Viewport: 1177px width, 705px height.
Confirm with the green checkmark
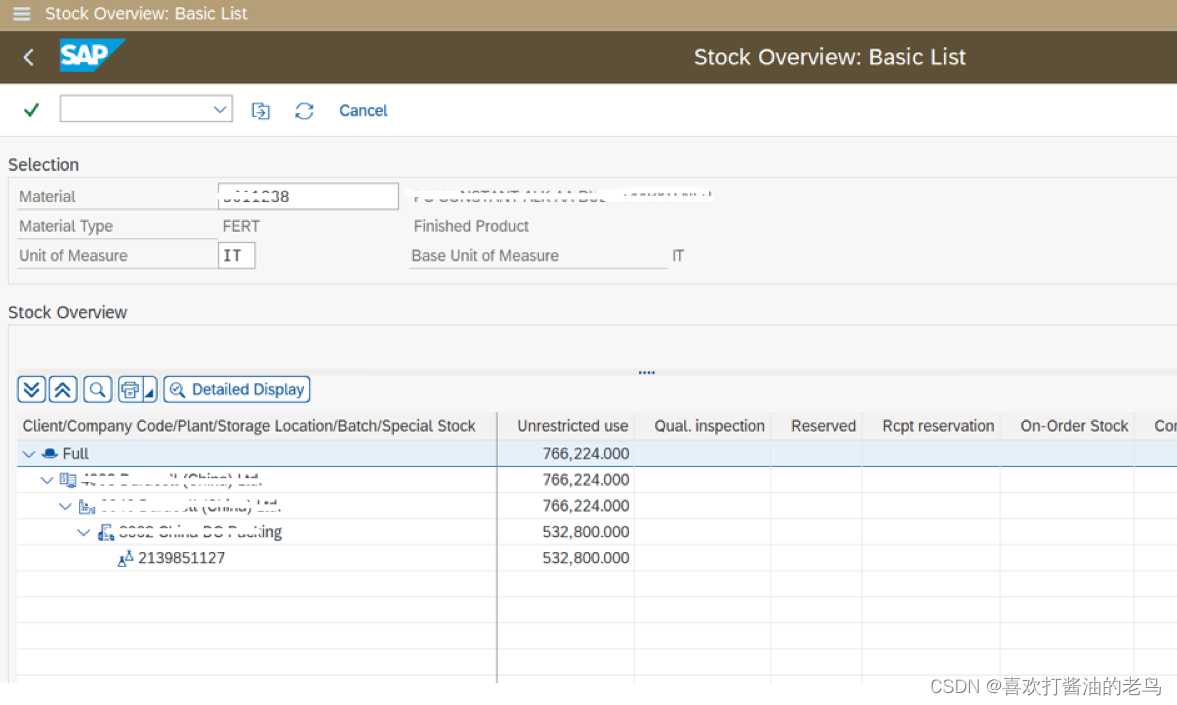tap(32, 110)
